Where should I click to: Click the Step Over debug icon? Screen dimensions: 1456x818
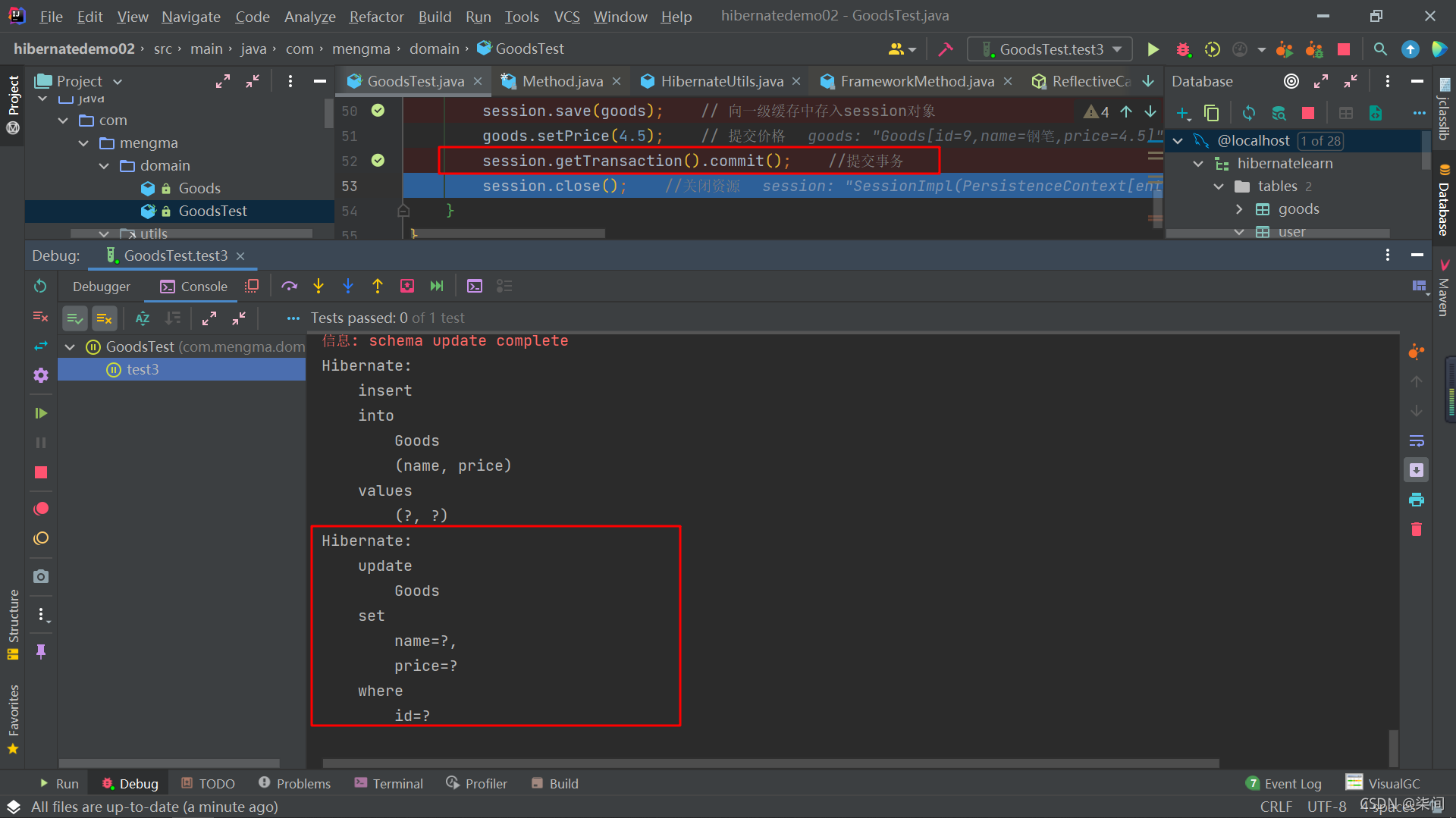click(289, 286)
